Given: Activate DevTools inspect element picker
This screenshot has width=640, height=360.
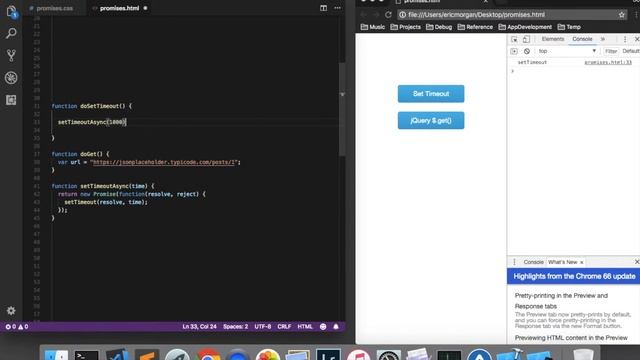Looking at the screenshot, I should click(x=514, y=39).
